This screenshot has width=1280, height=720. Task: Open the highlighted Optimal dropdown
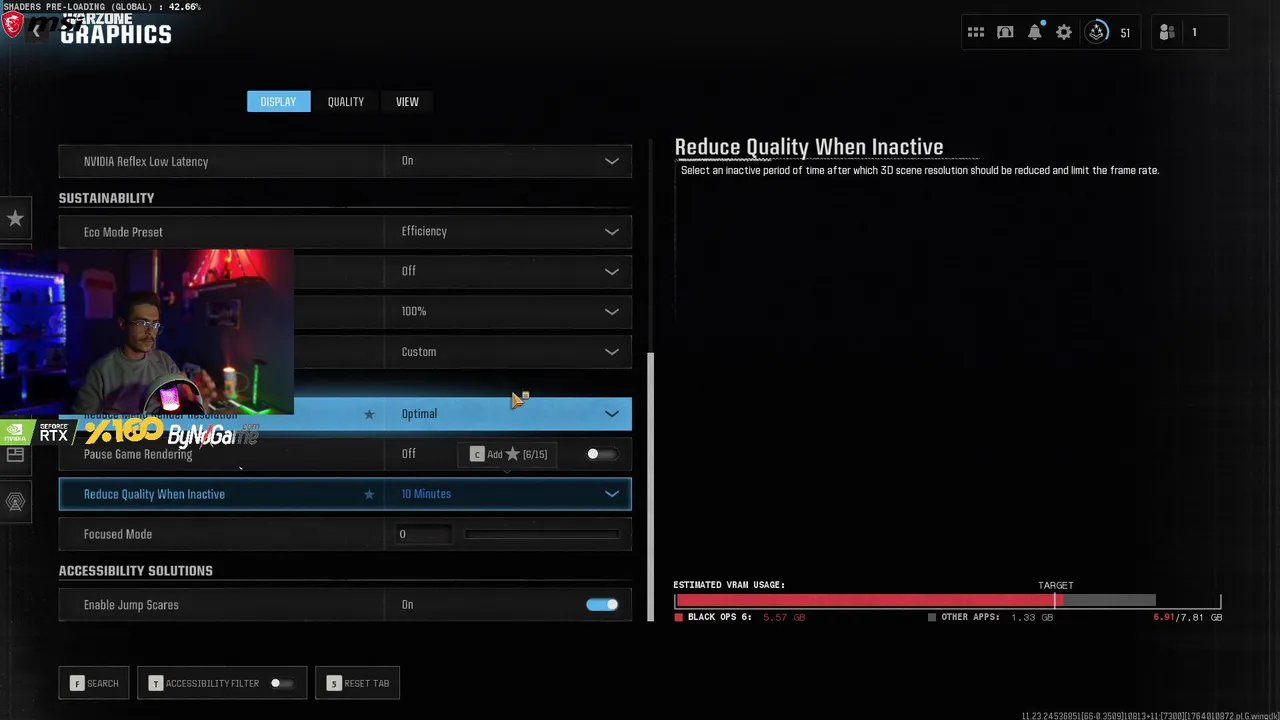tap(508, 414)
